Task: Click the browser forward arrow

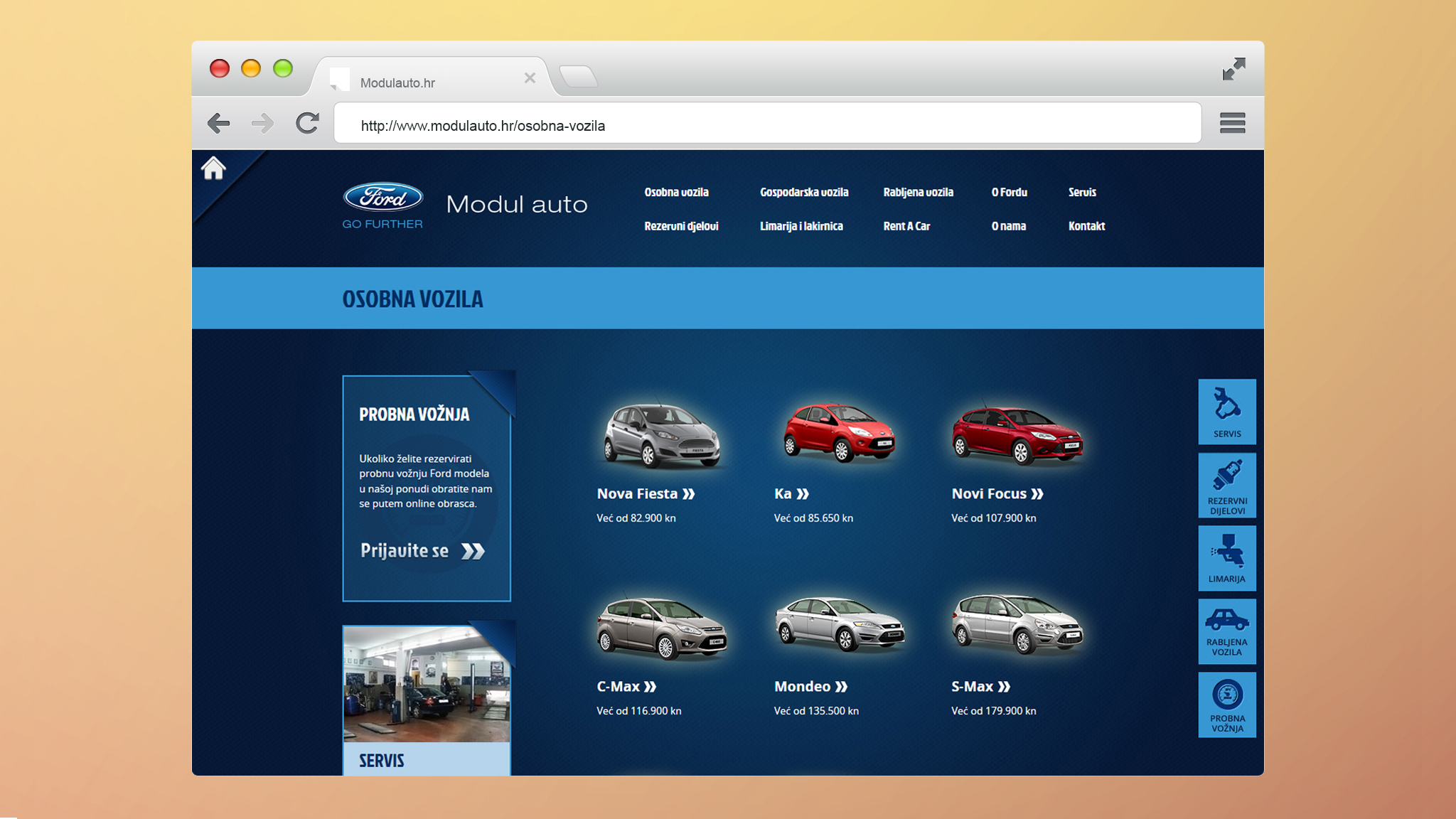Action: coord(262,124)
